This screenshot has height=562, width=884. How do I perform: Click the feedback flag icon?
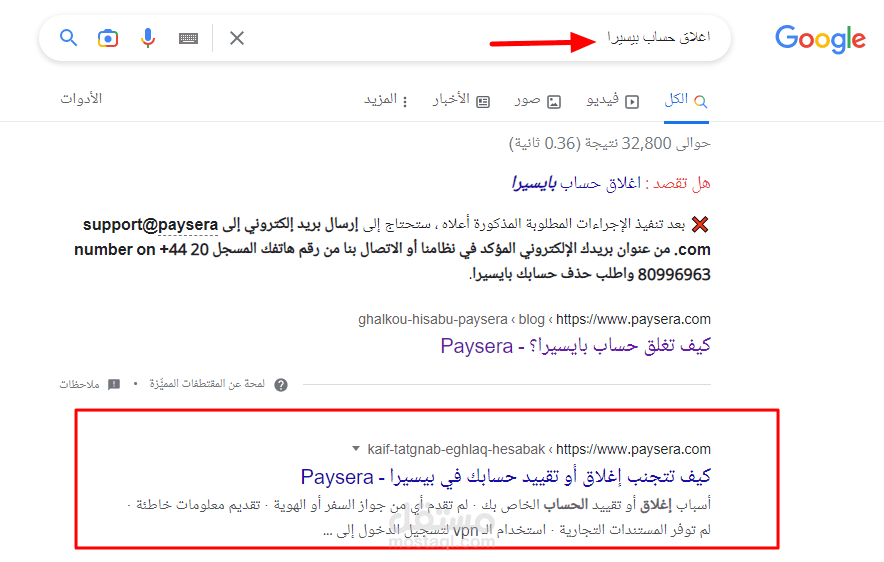(x=114, y=384)
